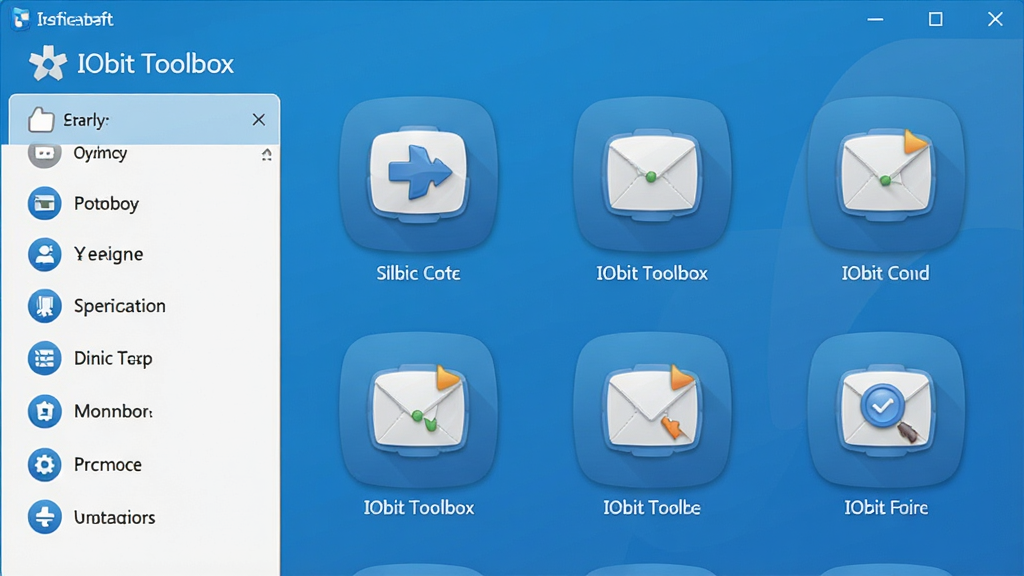This screenshot has height=576, width=1024.
Task: Close the IObit Toolbox window
Action: click(995, 20)
